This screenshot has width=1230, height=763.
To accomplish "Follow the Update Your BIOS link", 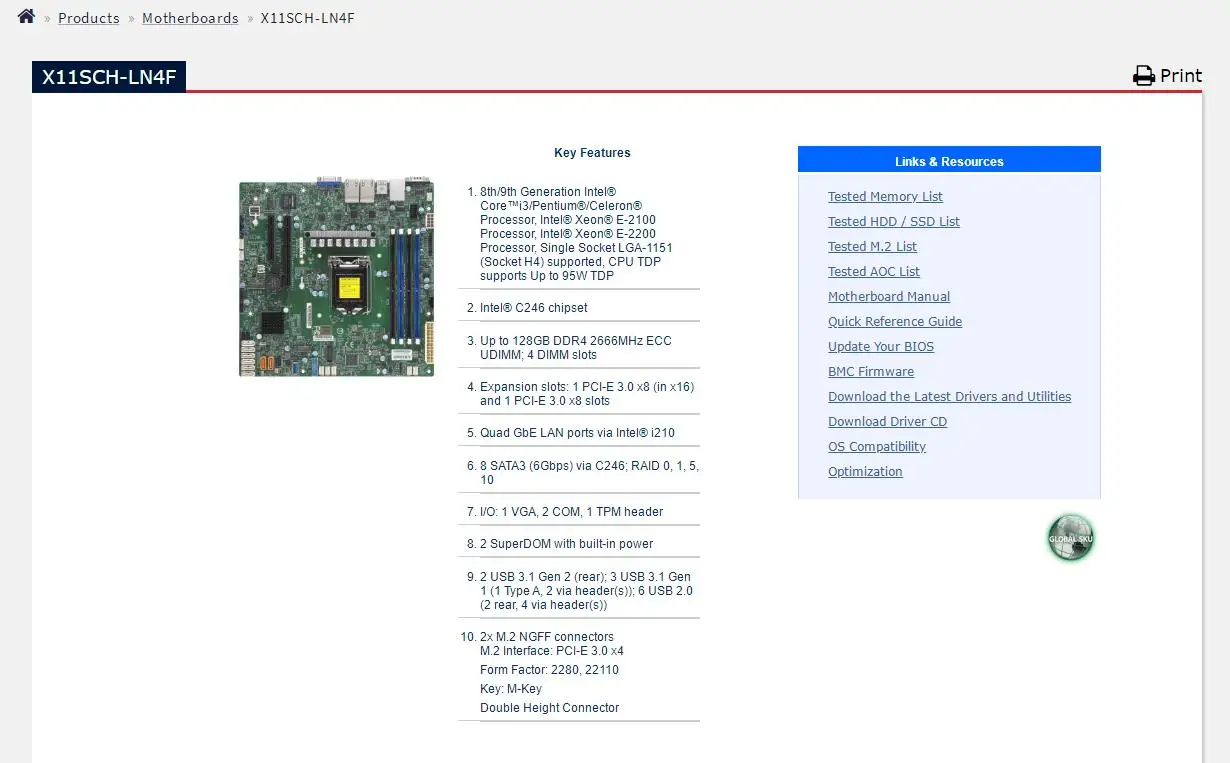I will 881,347.
